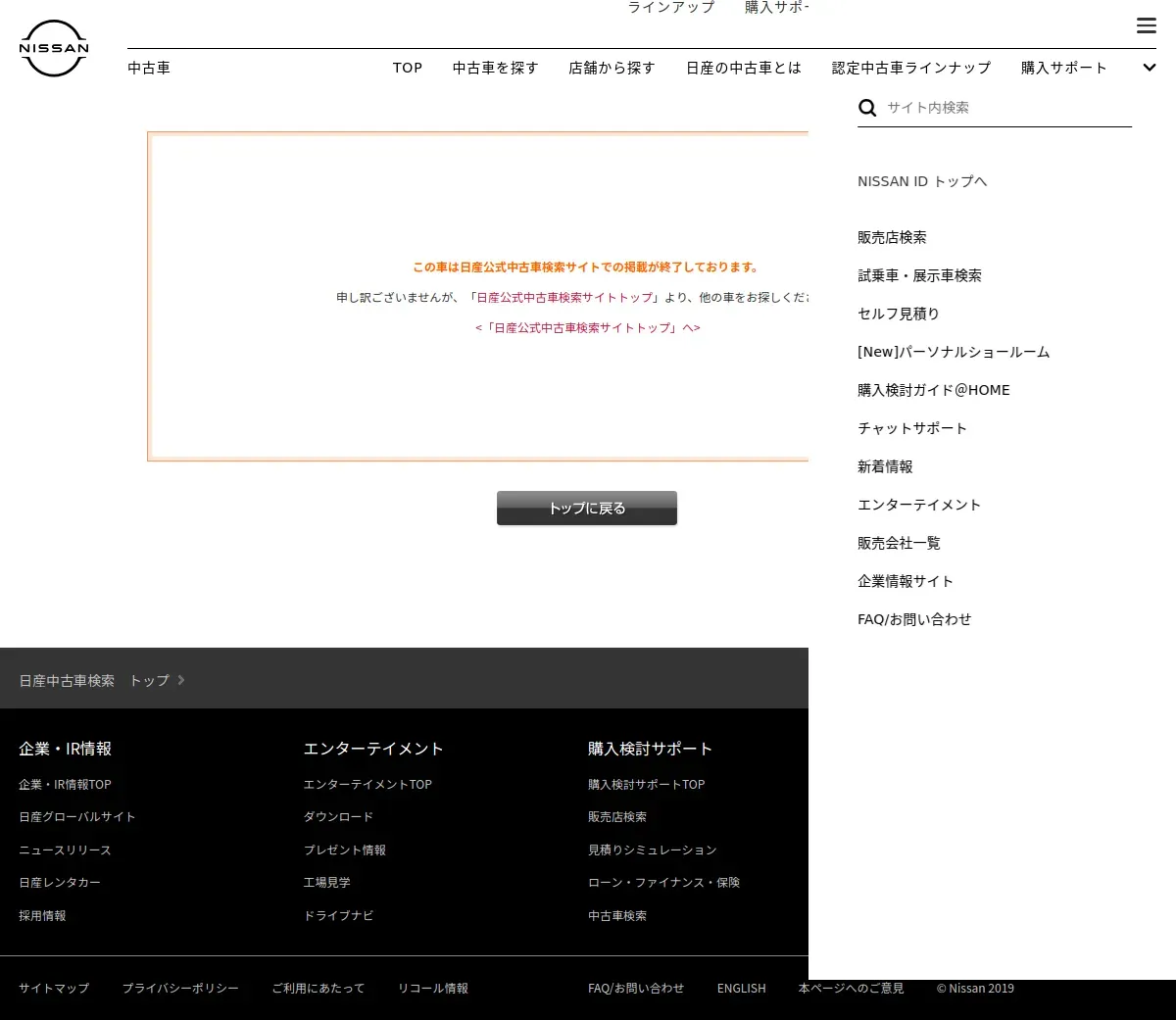Click the トップに戻る button
1176x1020 pixels.
coord(587,508)
